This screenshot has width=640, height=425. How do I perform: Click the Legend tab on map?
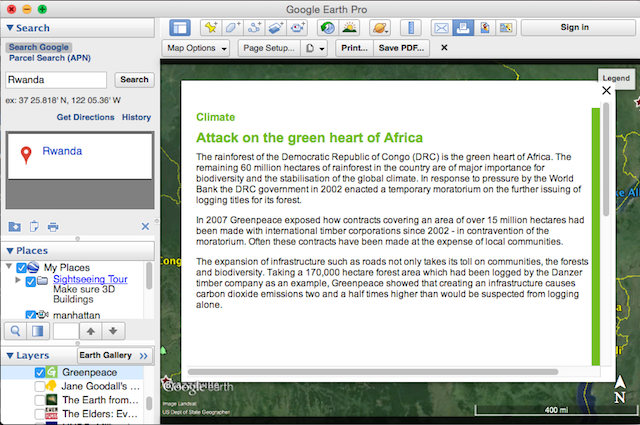[616, 78]
